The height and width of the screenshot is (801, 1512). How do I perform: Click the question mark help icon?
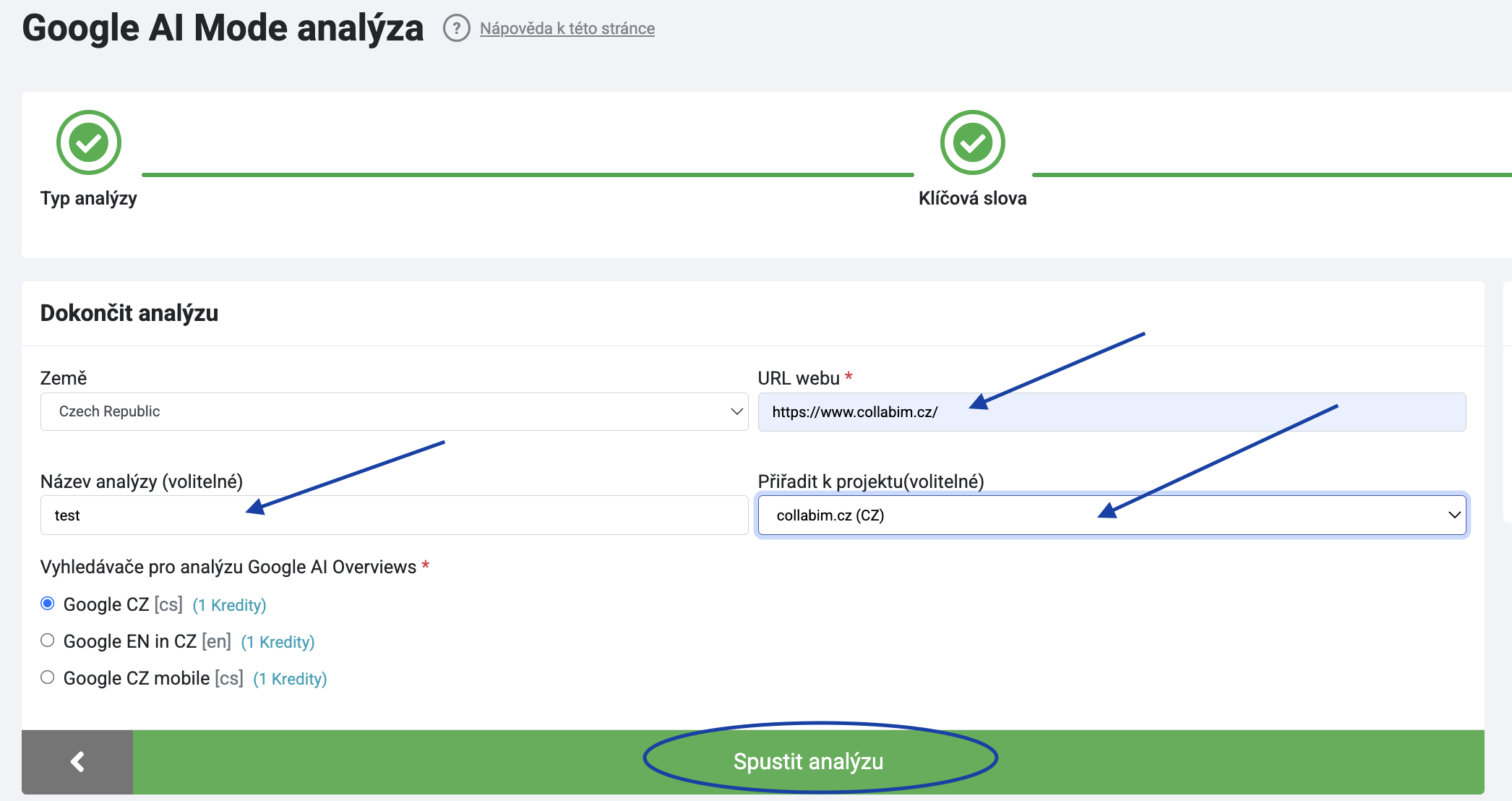coord(456,29)
